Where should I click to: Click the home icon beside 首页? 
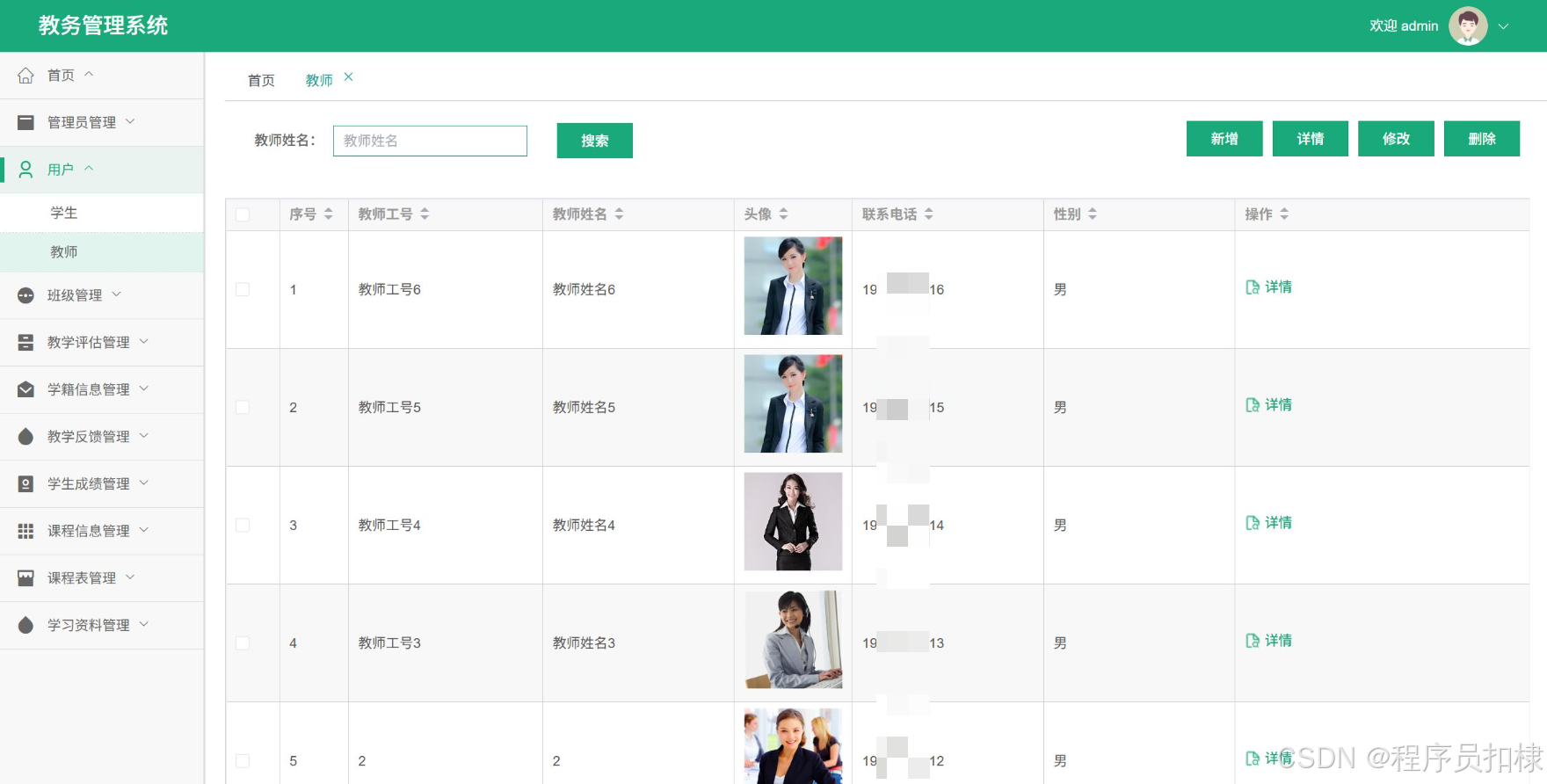26,76
